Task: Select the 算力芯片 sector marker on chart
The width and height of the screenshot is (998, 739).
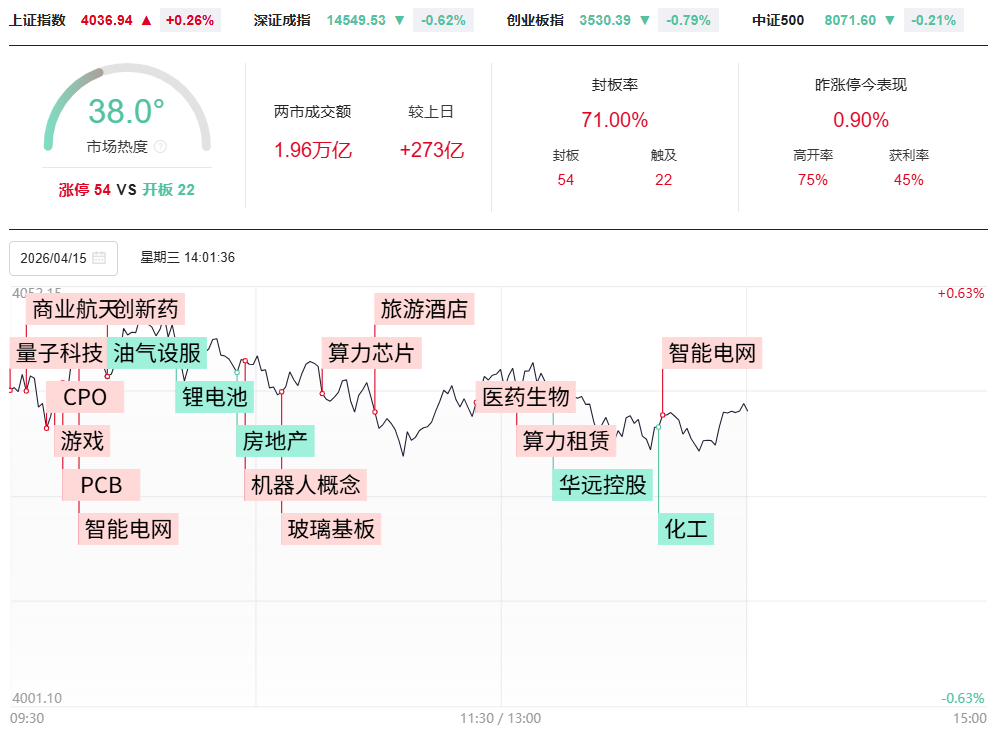Action: click(370, 352)
